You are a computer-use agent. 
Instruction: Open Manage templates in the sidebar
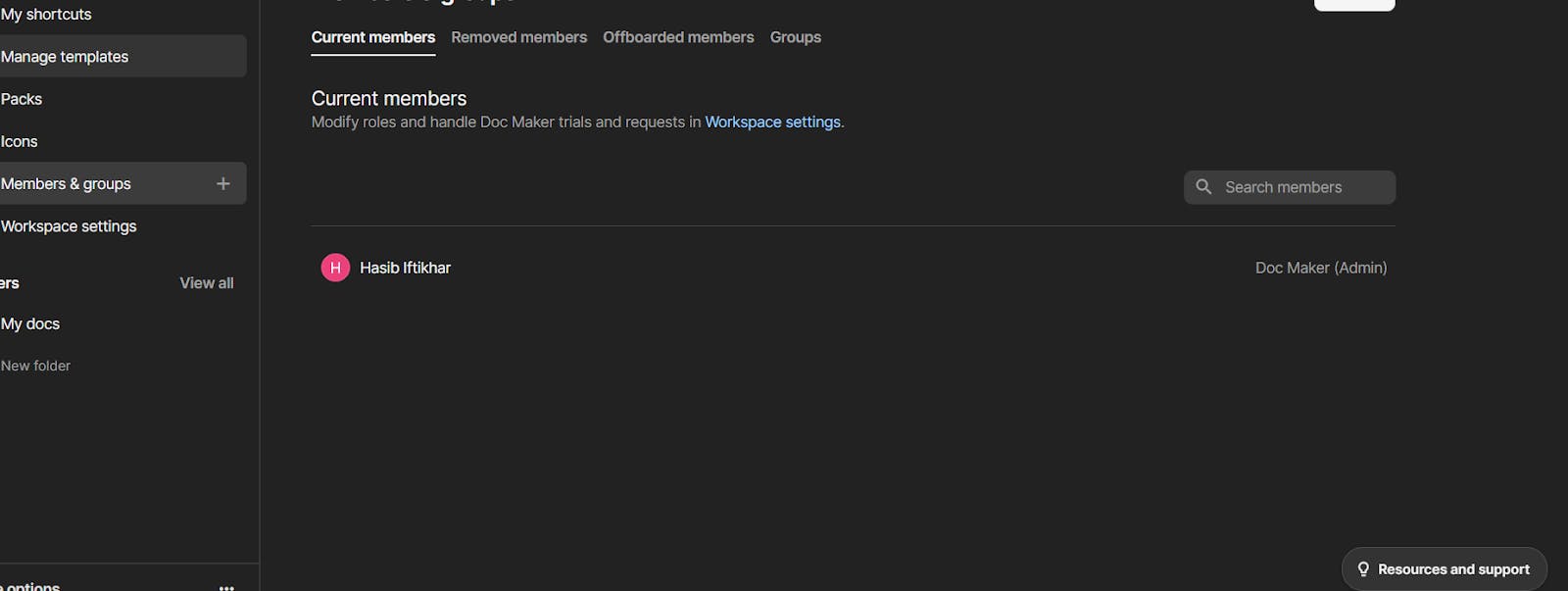click(x=65, y=57)
